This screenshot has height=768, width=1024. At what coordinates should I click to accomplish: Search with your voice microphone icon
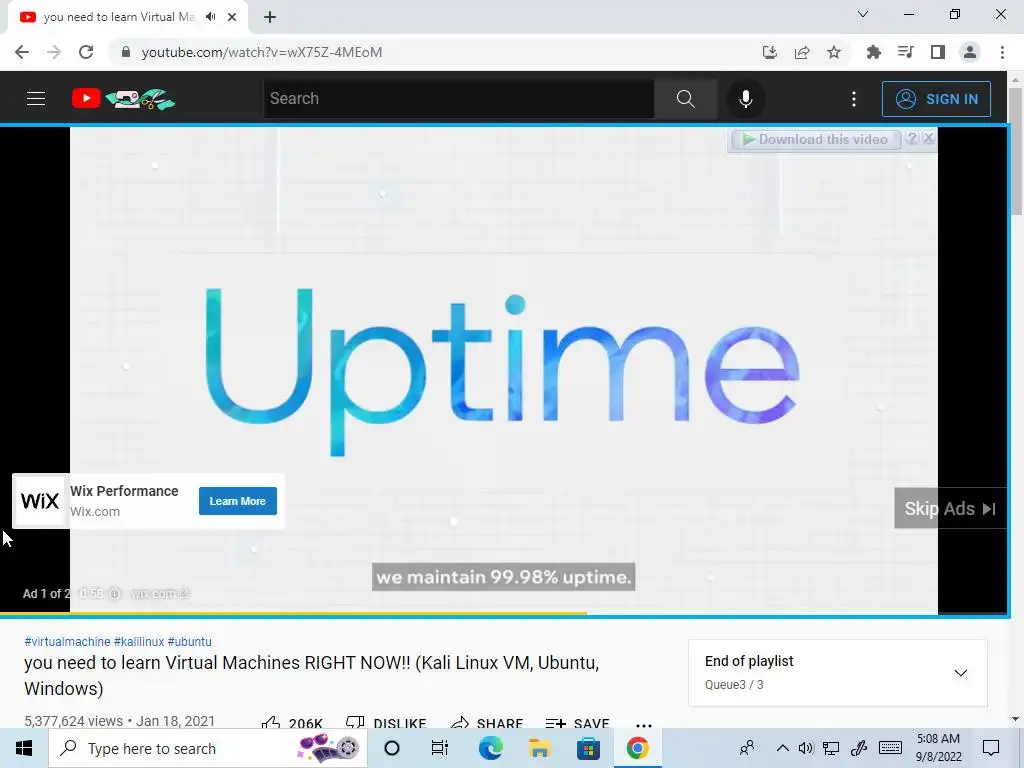[746, 99]
